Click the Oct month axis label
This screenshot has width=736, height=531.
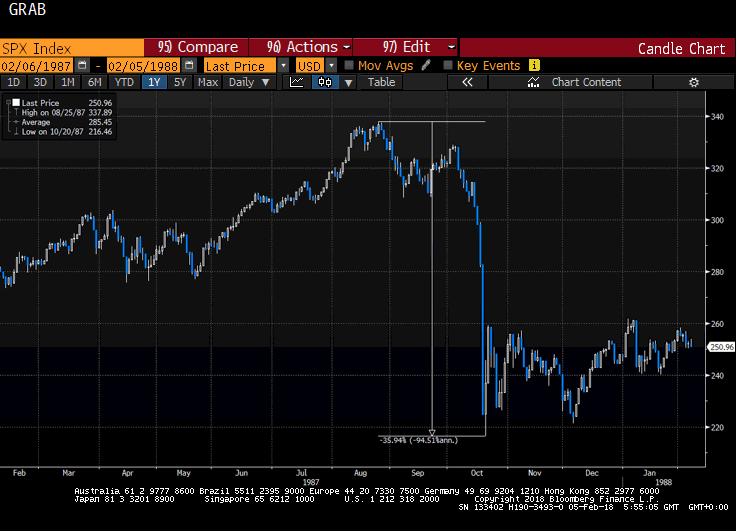coord(476,473)
